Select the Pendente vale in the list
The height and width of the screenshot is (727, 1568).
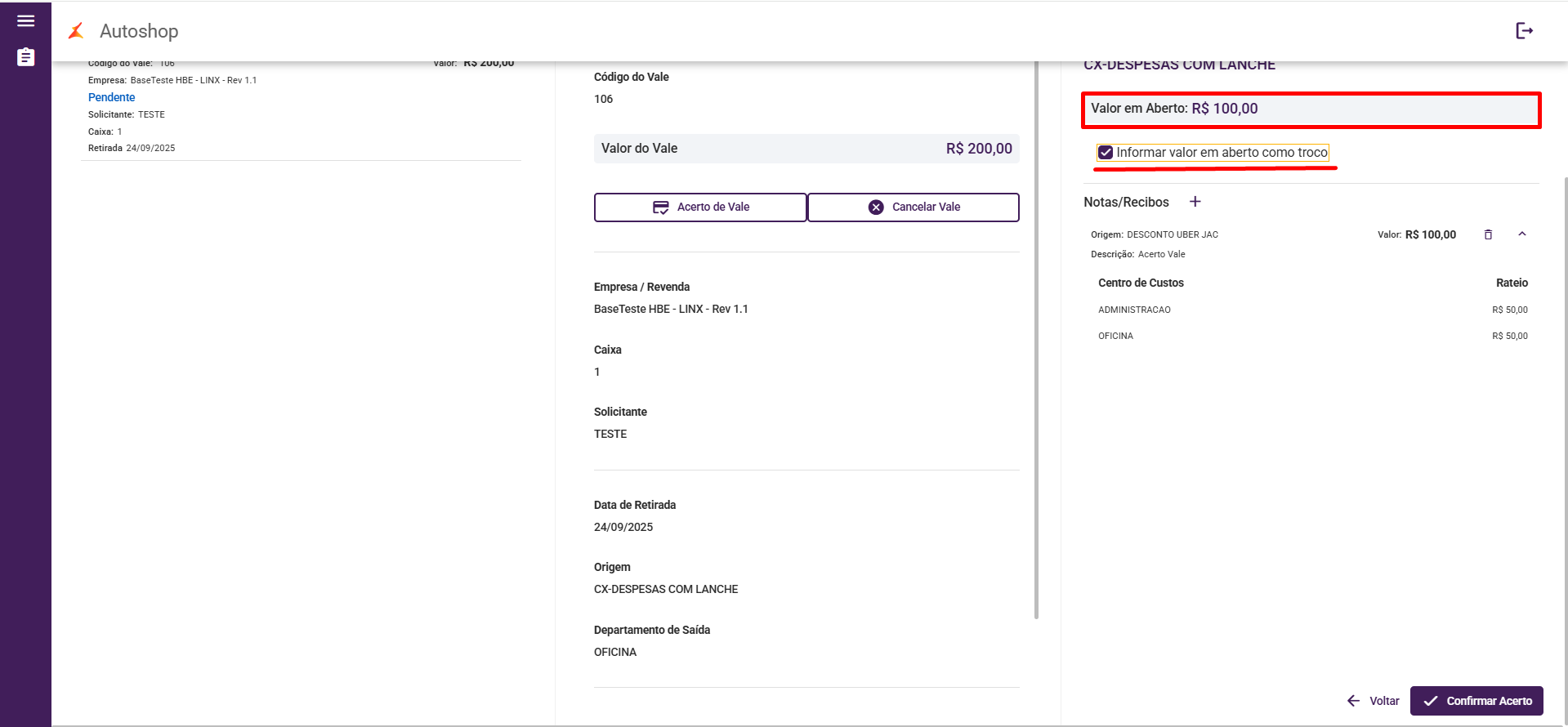click(x=112, y=97)
